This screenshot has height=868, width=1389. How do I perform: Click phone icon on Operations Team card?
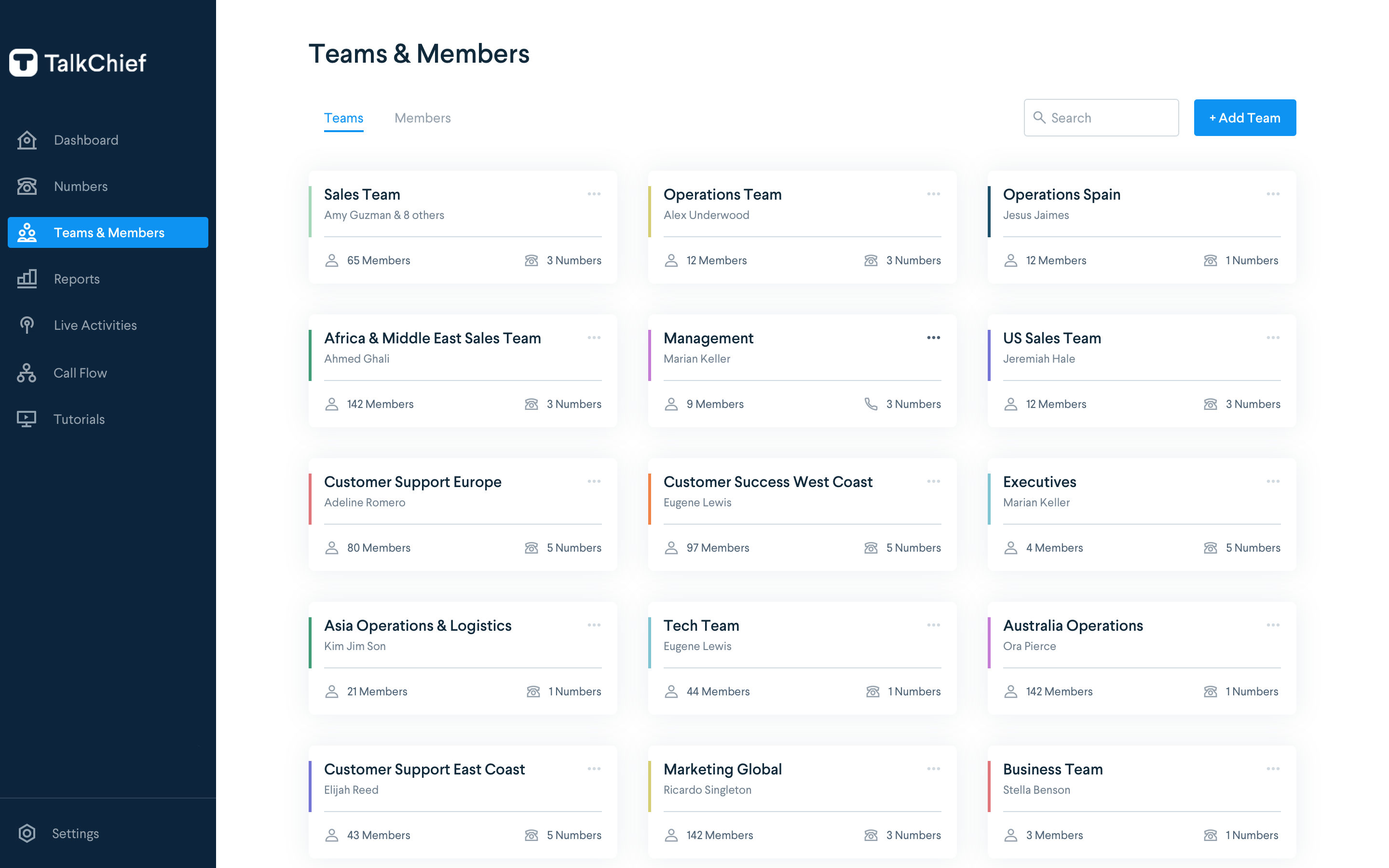point(871,260)
